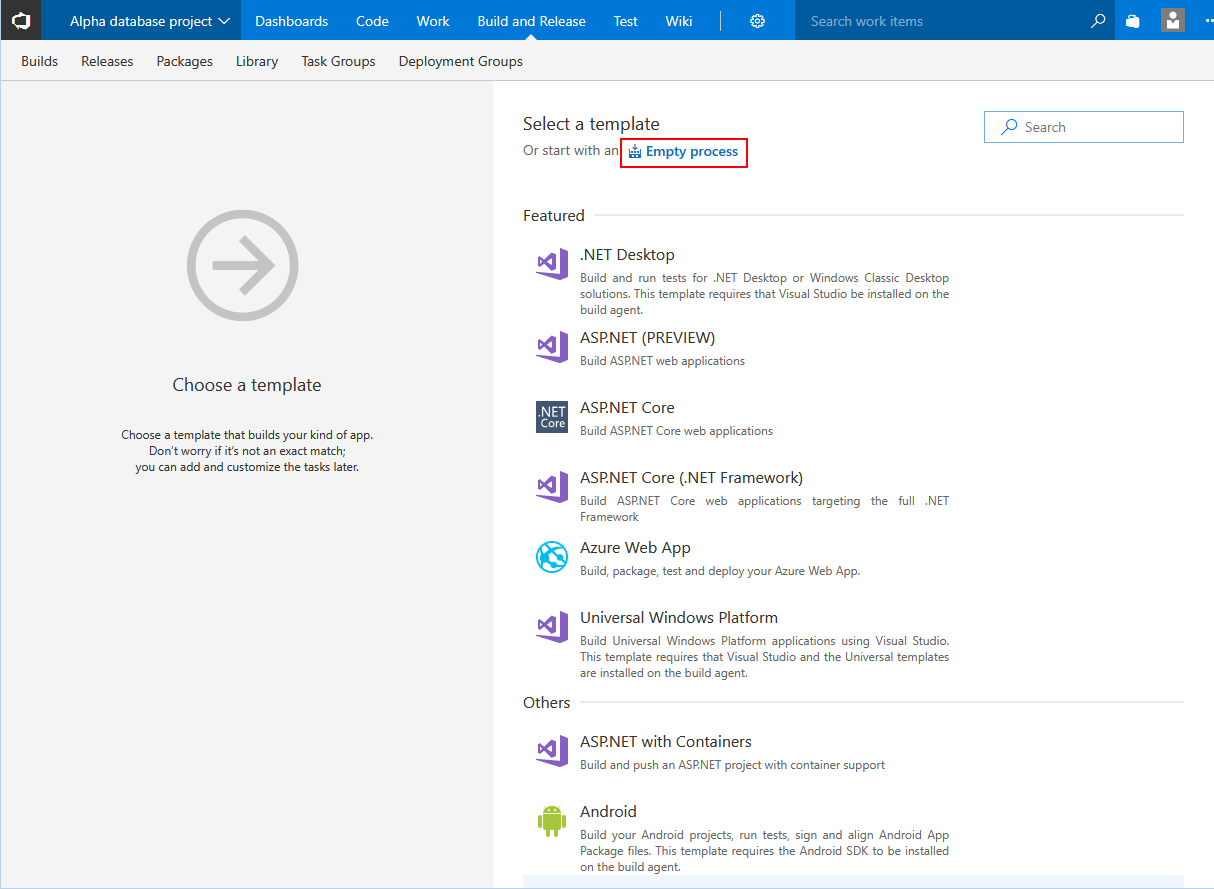Image resolution: width=1214 pixels, height=889 pixels.
Task: Click the ASP.NET (PREVIEW) template icon
Action: pyautogui.click(x=552, y=346)
